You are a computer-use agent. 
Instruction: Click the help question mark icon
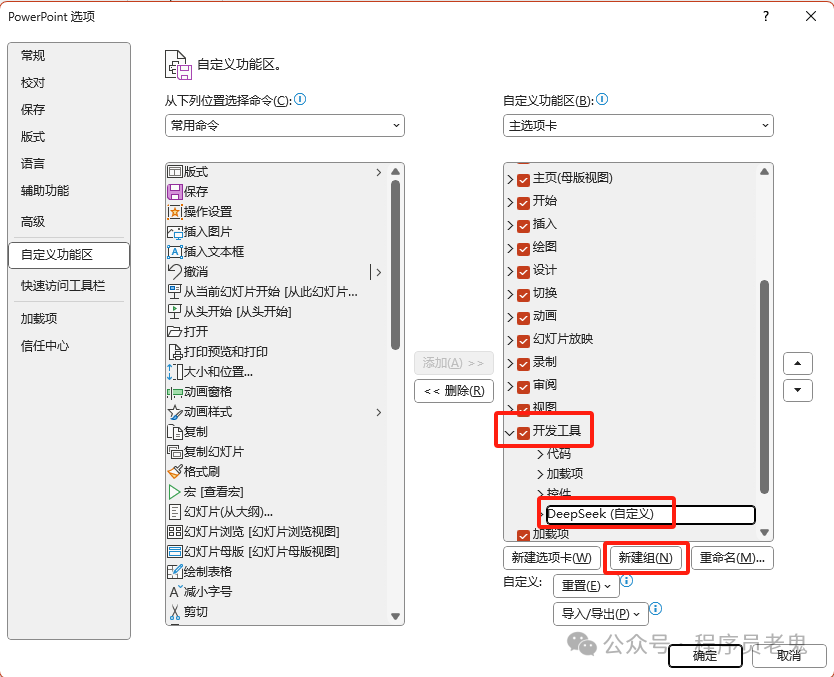tap(765, 16)
